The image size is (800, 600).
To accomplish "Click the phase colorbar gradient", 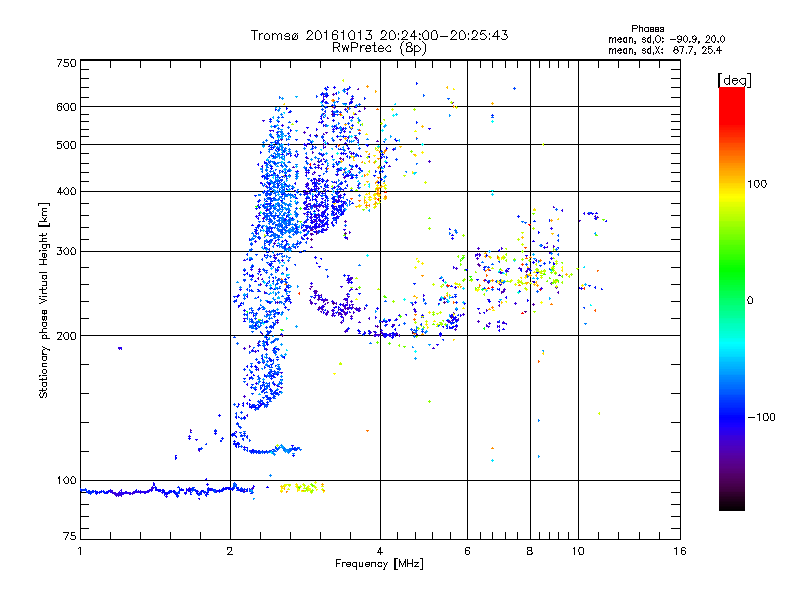I will (732, 298).
